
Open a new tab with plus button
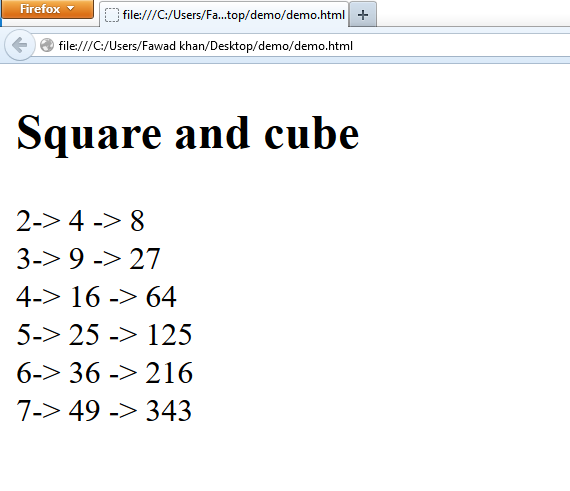[363, 15]
